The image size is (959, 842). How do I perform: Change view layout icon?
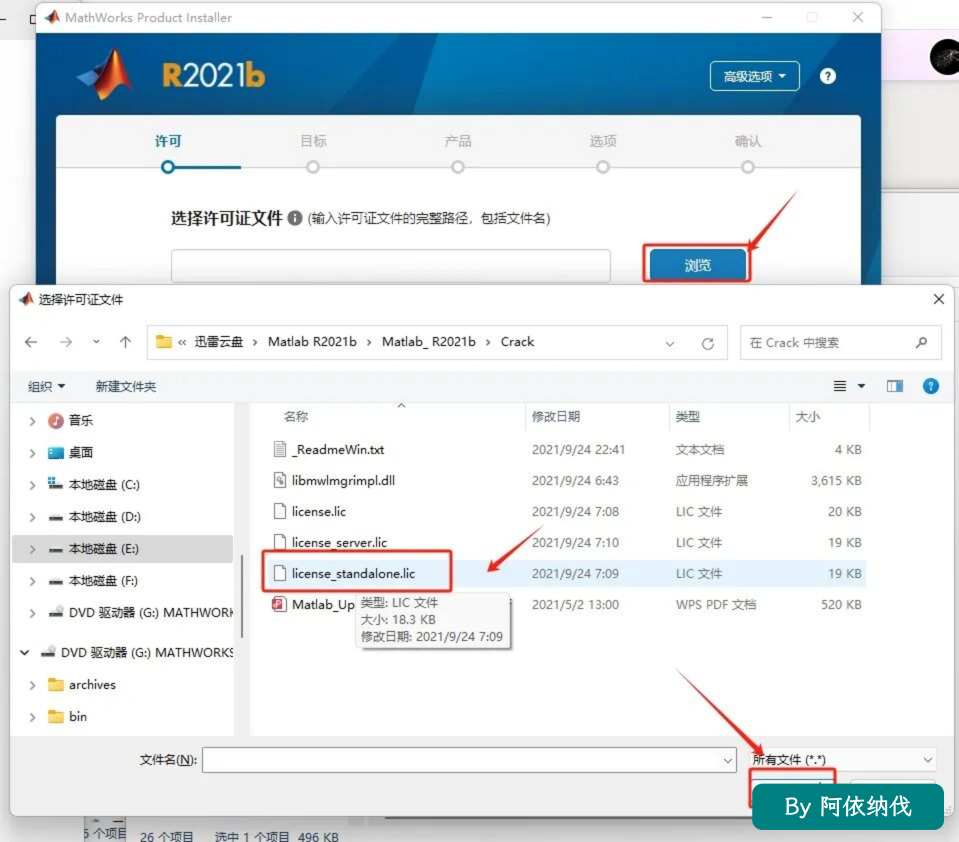840,386
